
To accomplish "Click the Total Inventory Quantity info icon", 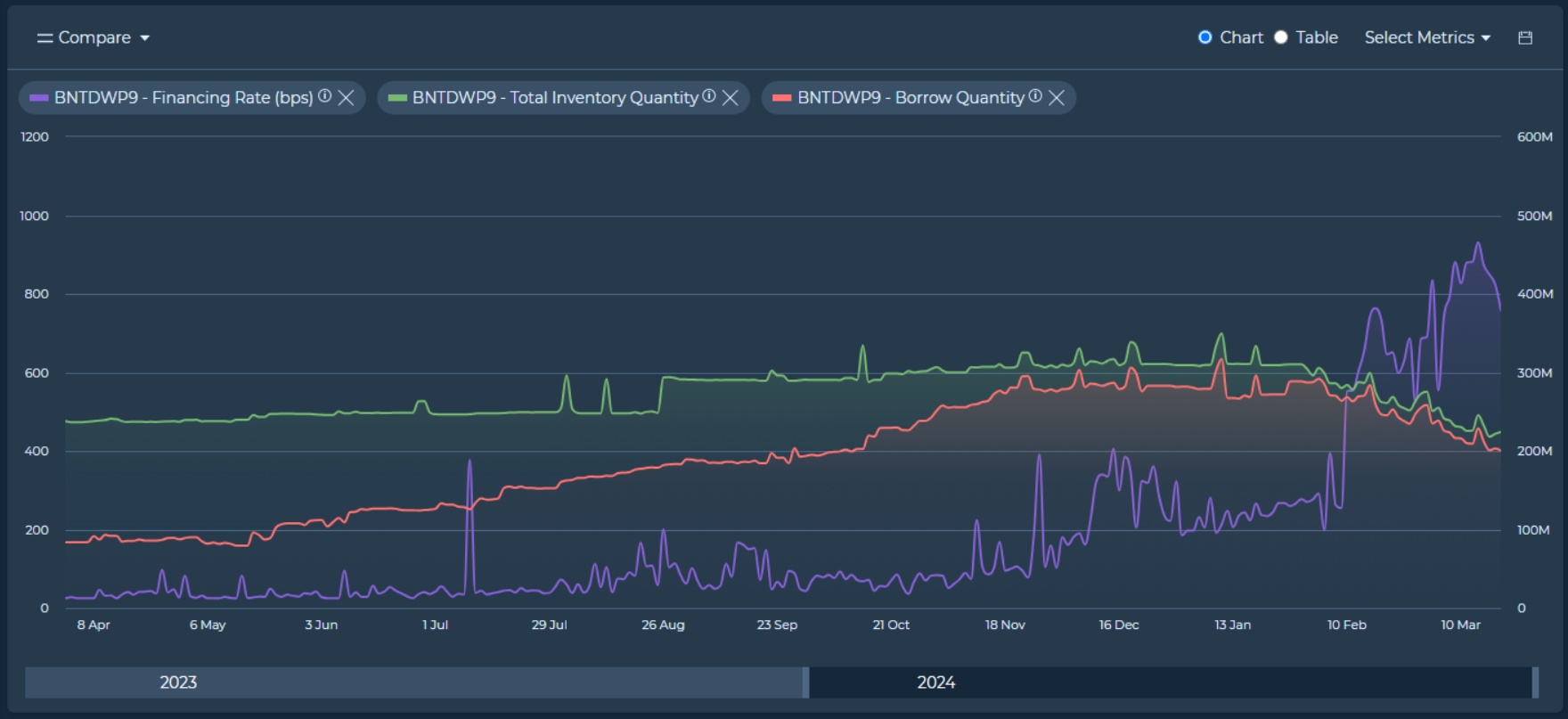I will 709,96.
